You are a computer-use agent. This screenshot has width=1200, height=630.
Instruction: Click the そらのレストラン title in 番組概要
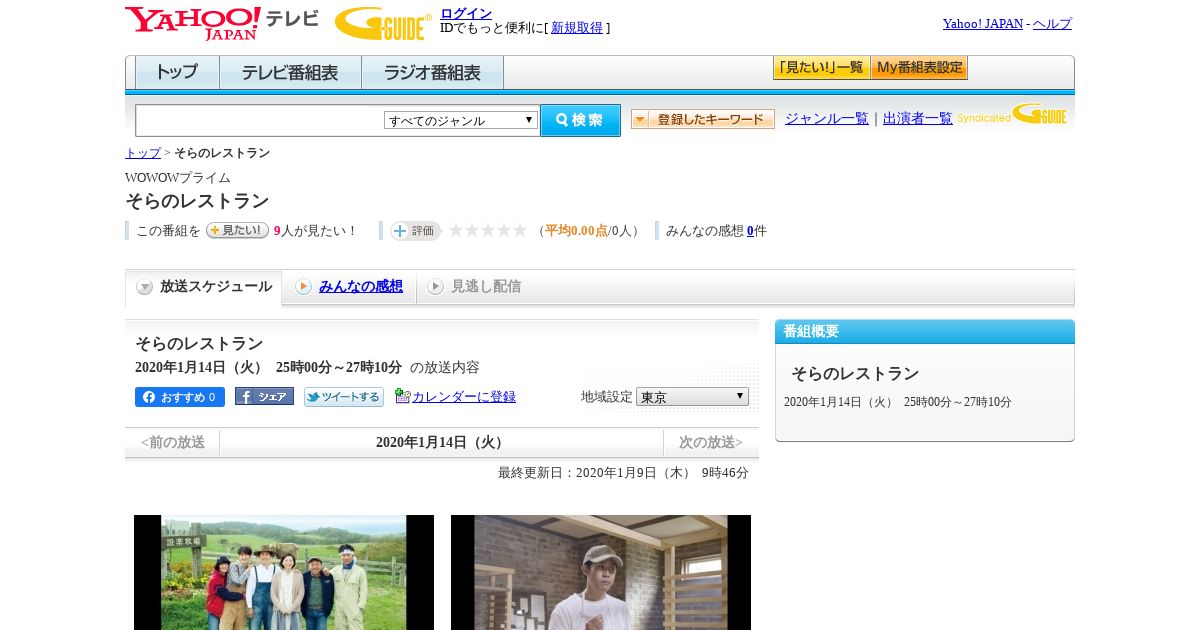pyautogui.click(x=855, y=373)
